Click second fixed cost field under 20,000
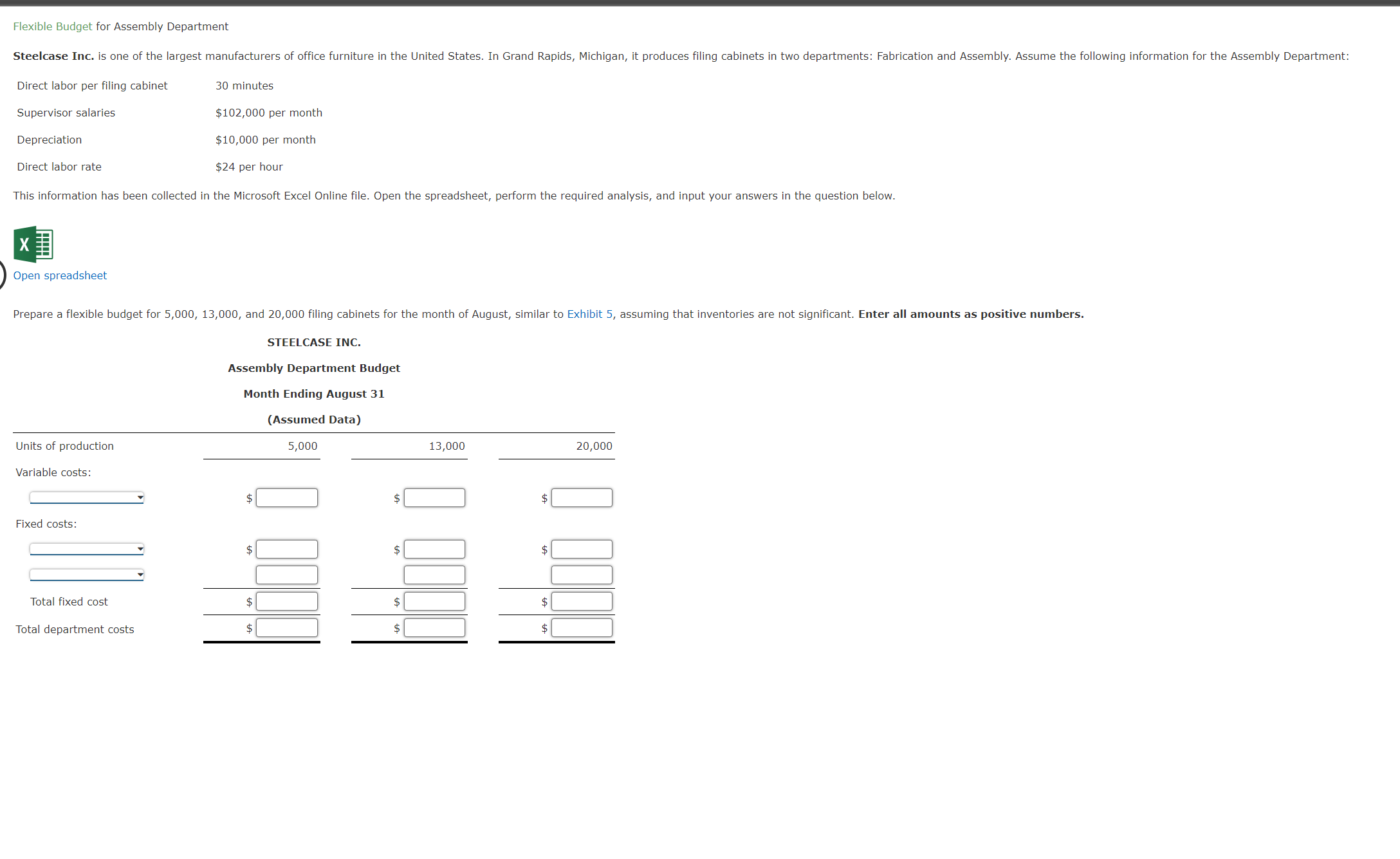The height and width of the screenshot is (859, 1400). (582, 575)
